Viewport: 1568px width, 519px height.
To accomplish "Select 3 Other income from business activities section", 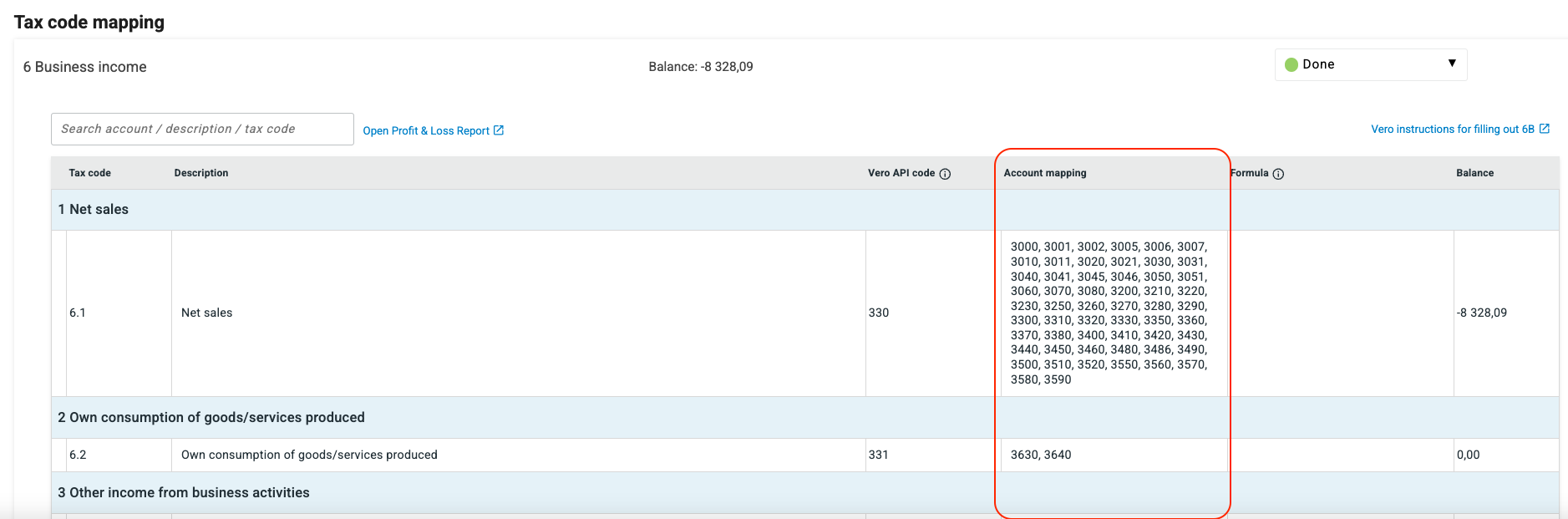I will pos(805,493).
